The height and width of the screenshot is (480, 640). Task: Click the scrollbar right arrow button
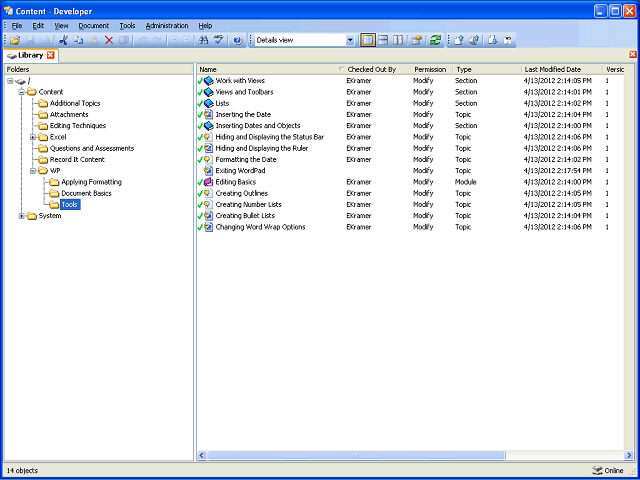click(x=629, y=455)
